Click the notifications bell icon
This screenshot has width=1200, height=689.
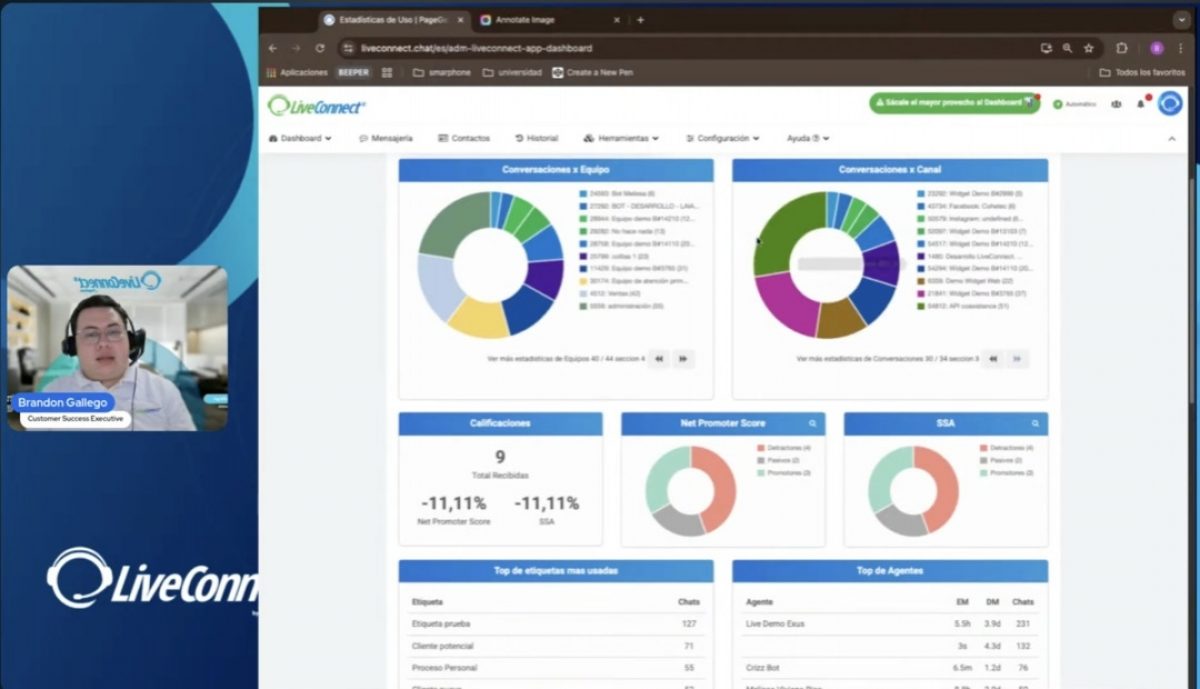1140,104
